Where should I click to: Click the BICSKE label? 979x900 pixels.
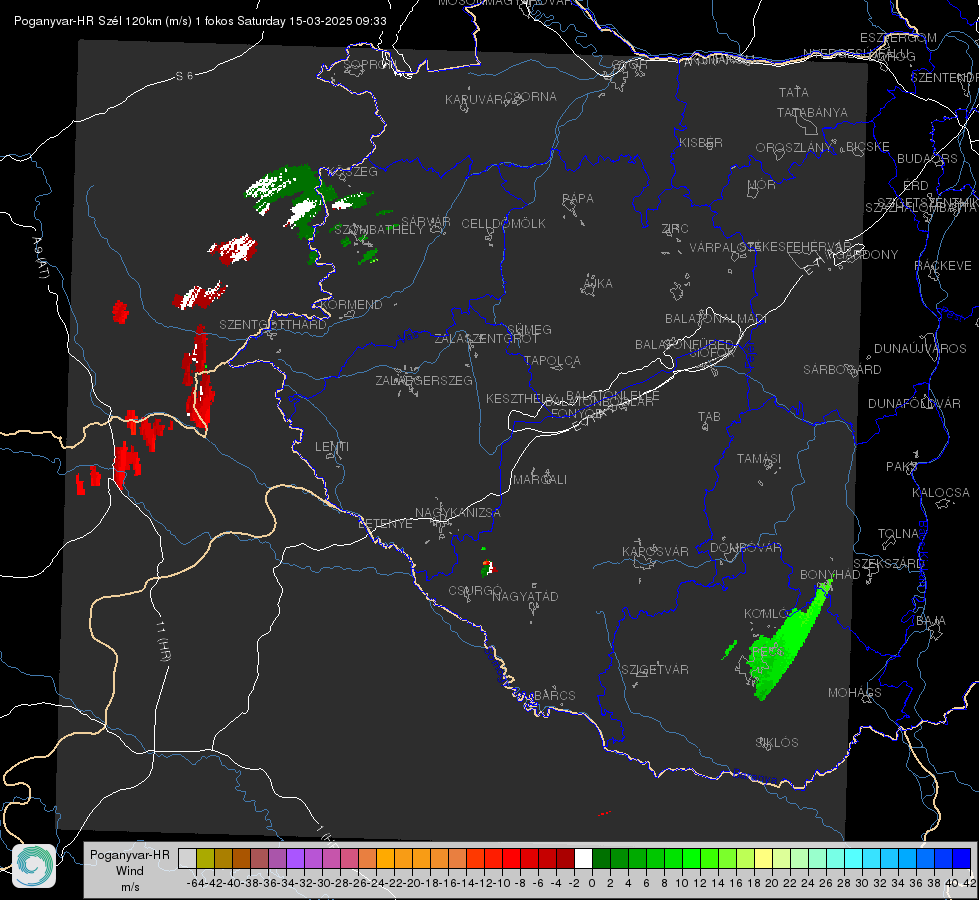pyautogui.click(x=868, y=147)
